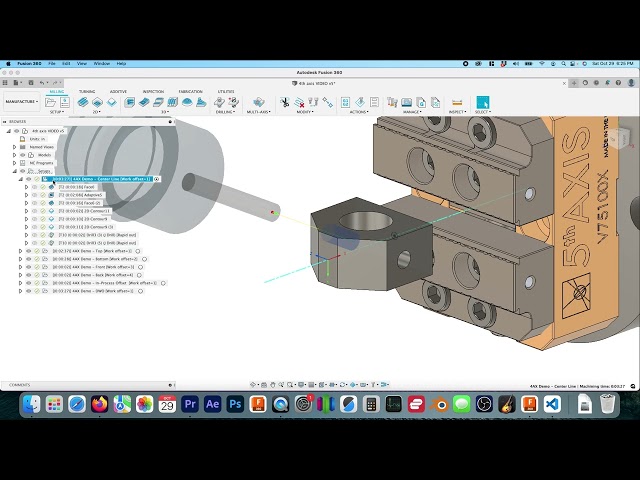The image size is (640, 480).
Task: Click the scissors Trim toolpath icon
Action: tap(284, 102)
